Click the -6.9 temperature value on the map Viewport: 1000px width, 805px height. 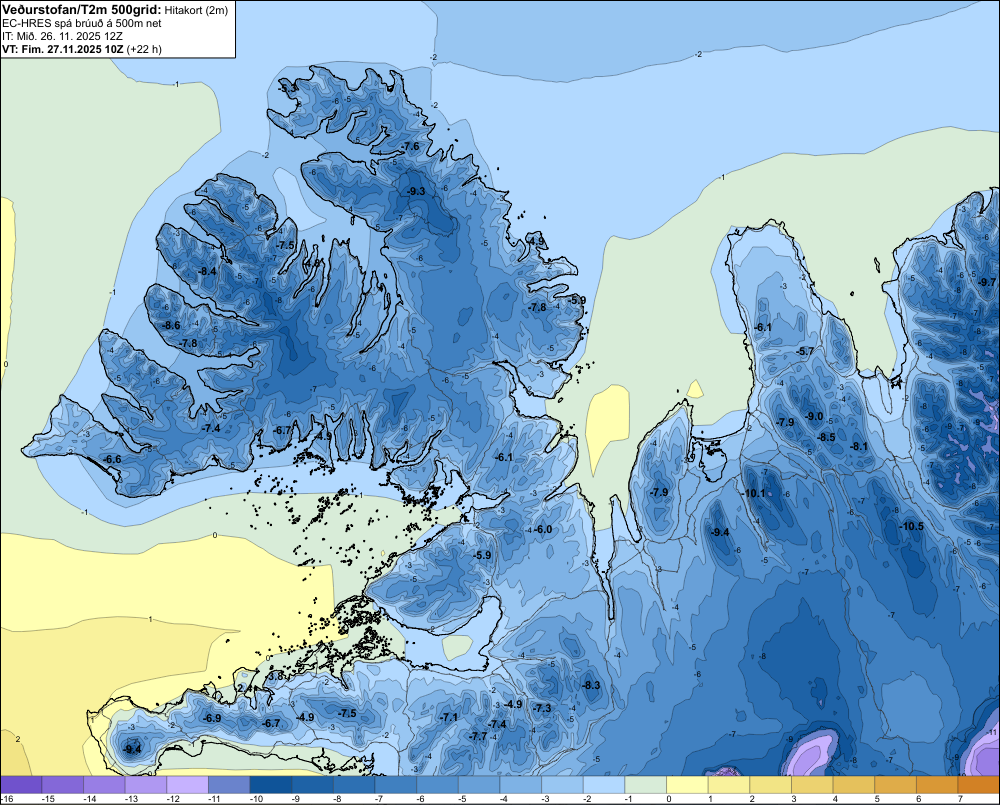point(212,718)
